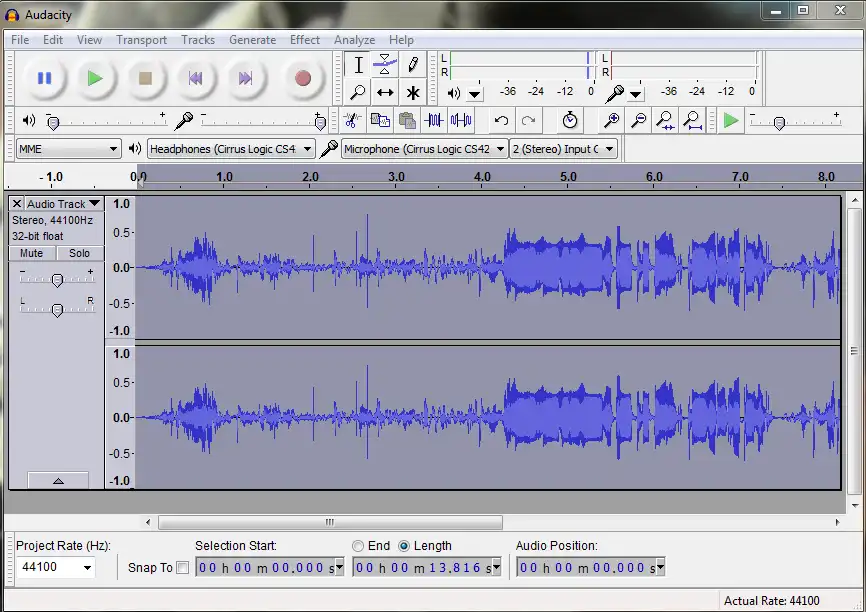Select the Length radio button

click(x=404, y=546)
